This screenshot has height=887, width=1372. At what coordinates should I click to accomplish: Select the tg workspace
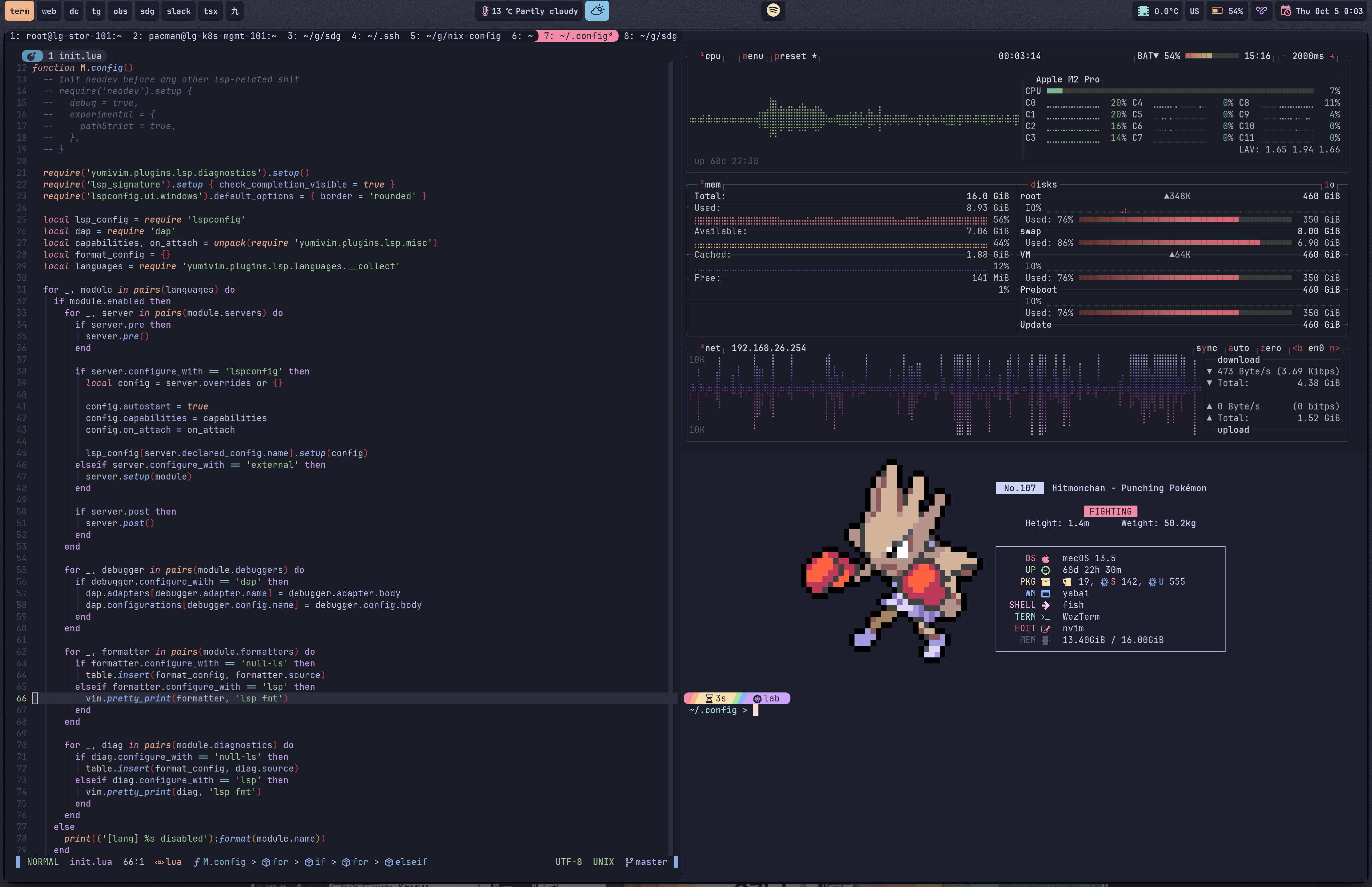(x=96, y=11)
